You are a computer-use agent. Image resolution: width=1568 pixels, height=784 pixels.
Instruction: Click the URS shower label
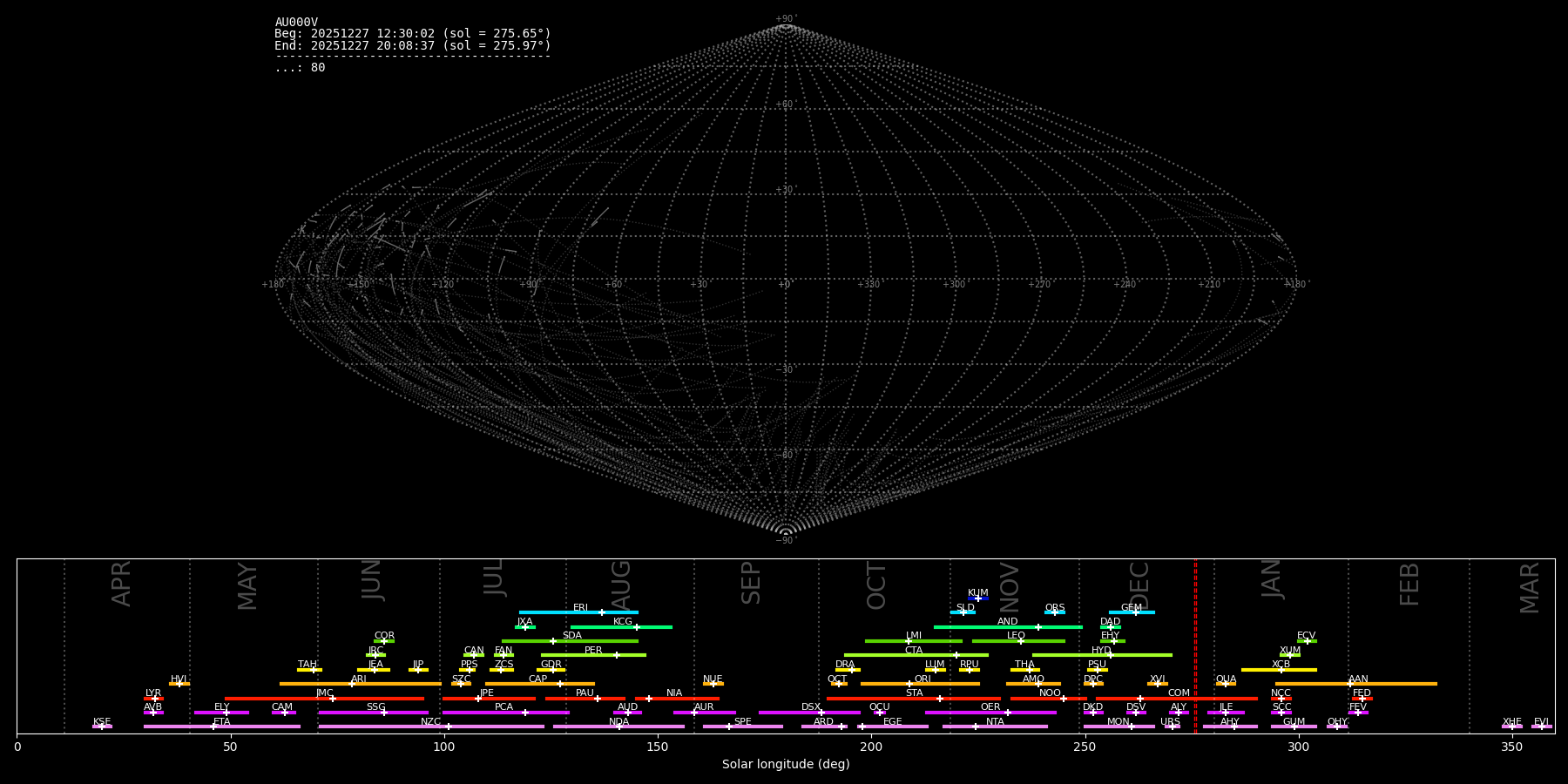[1170, 721]
